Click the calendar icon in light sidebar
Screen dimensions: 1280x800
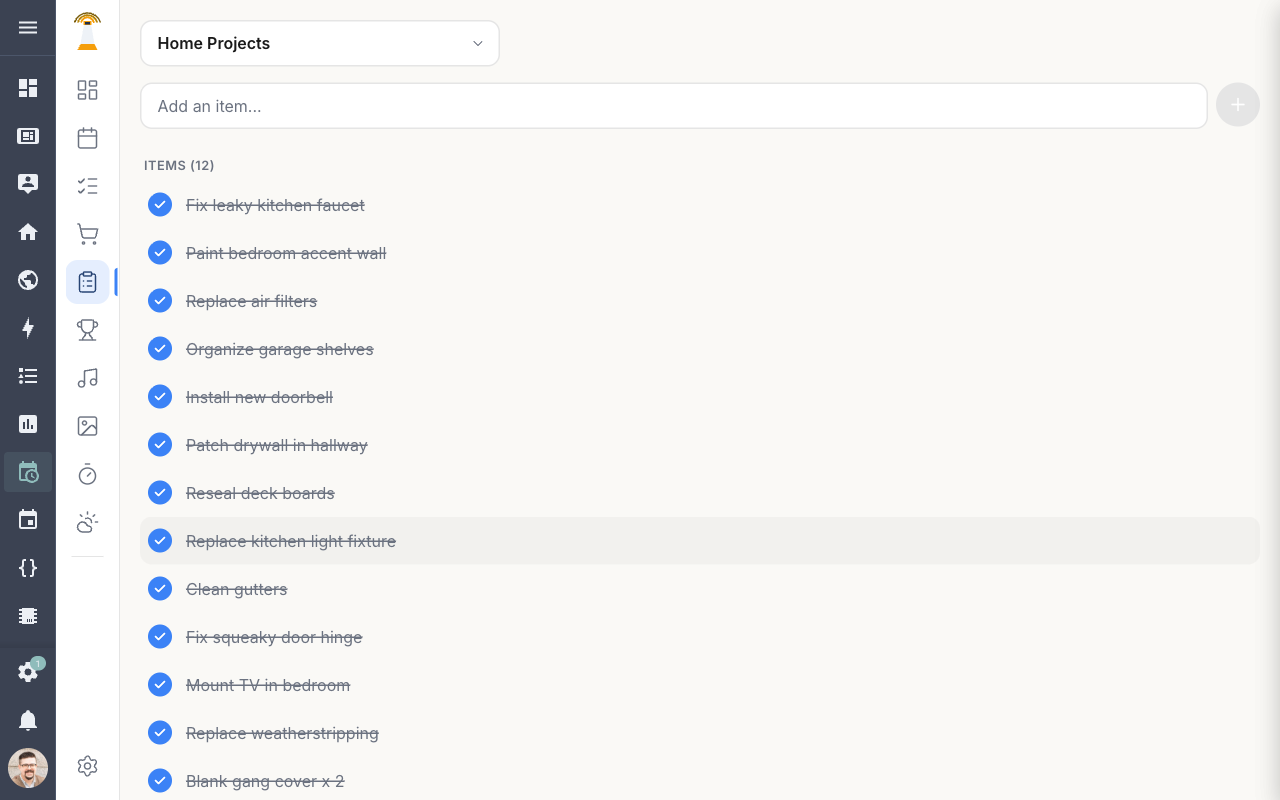point(87,137)
